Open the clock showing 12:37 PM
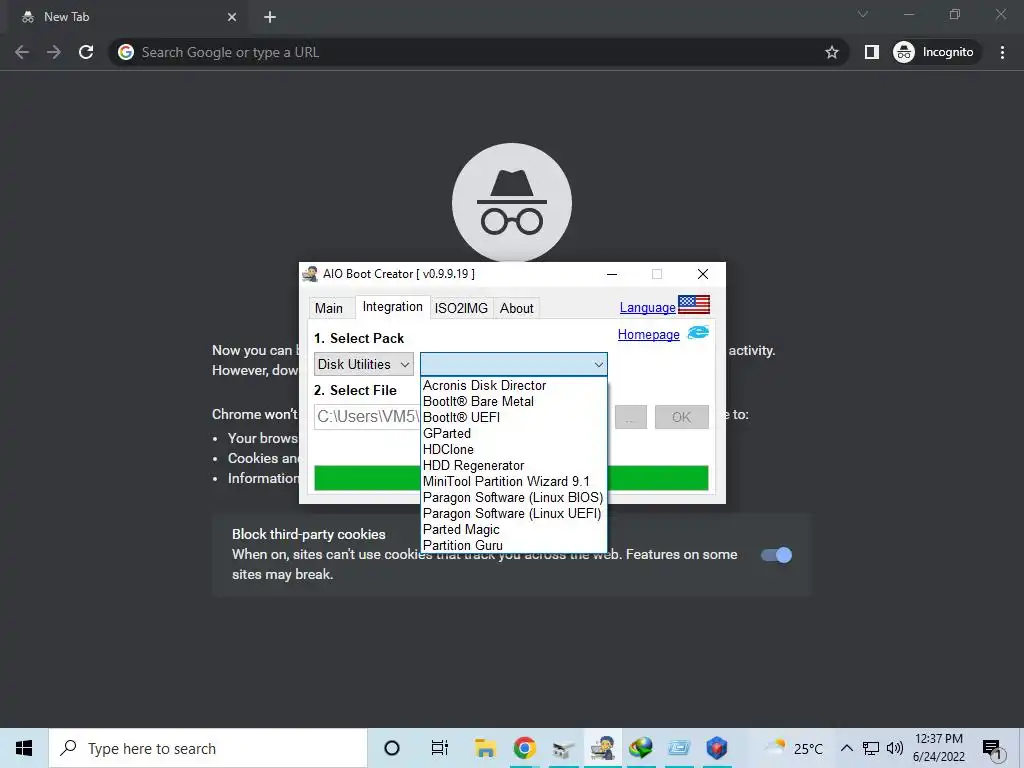Image resolution: width=1024 pixels, height=768 pixels. pos(938,748)
